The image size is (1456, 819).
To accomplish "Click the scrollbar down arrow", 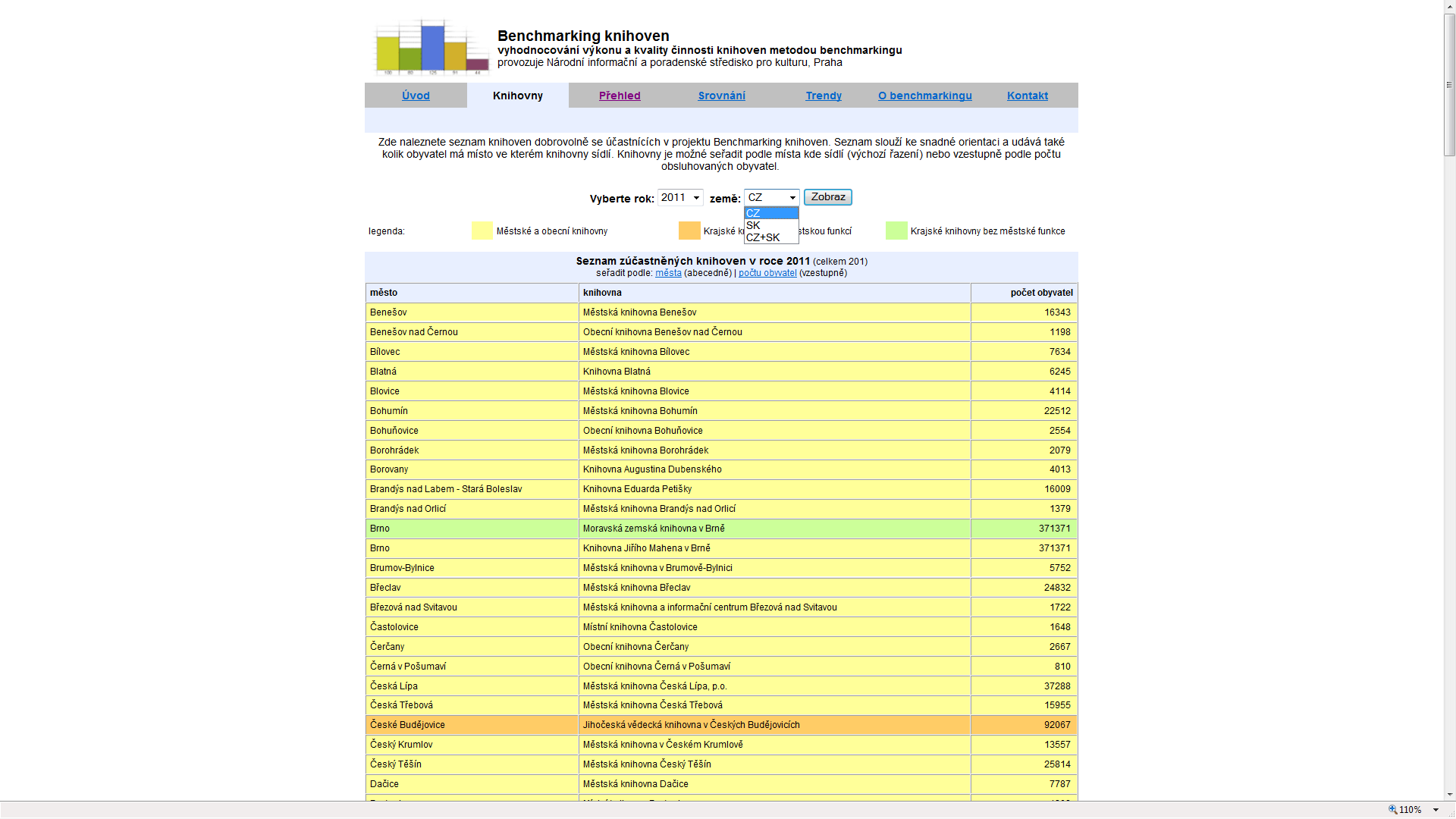I will (1449, 795).
